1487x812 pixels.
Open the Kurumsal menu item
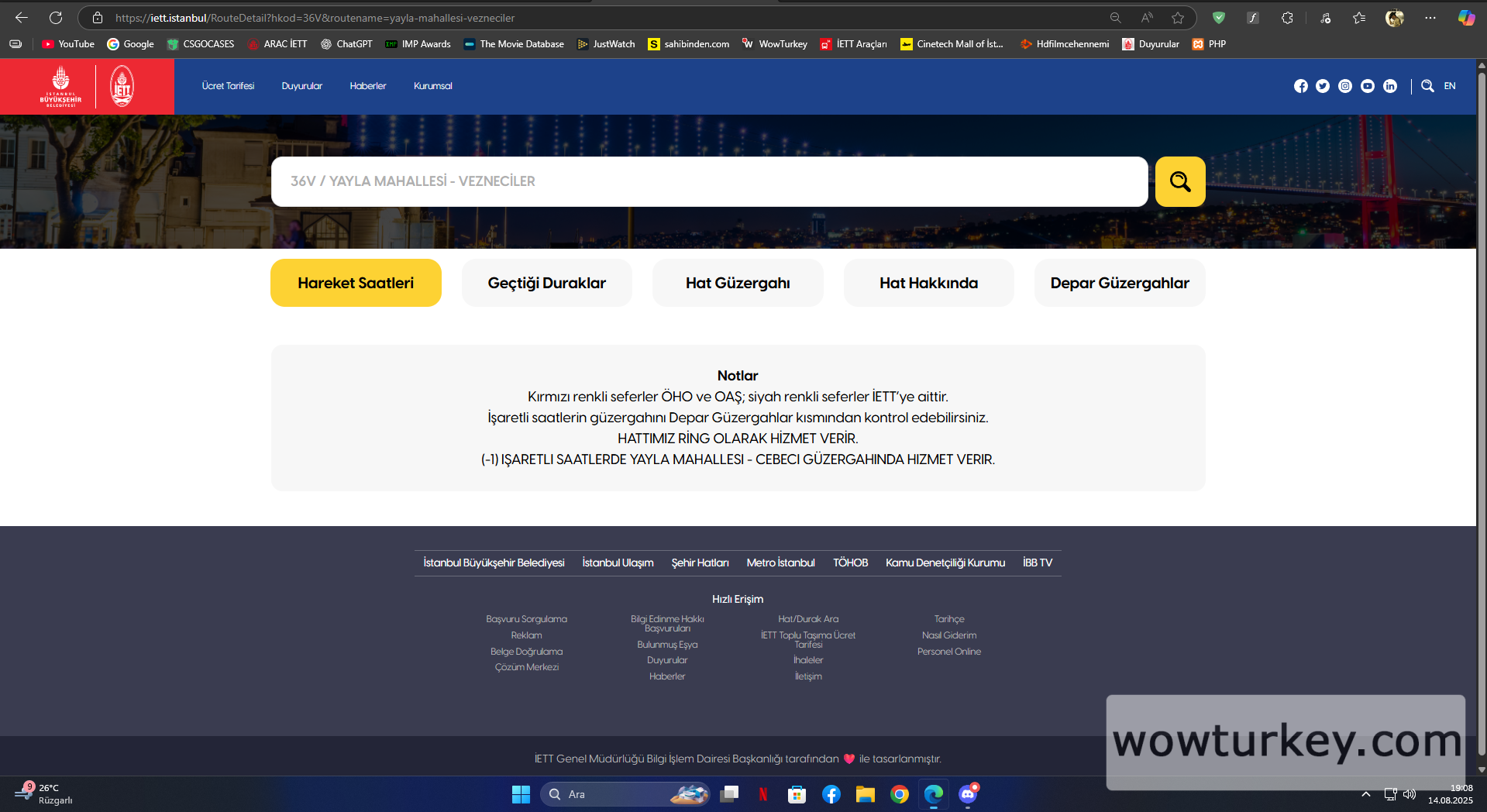pyautogui.click(x=432, y=86)
